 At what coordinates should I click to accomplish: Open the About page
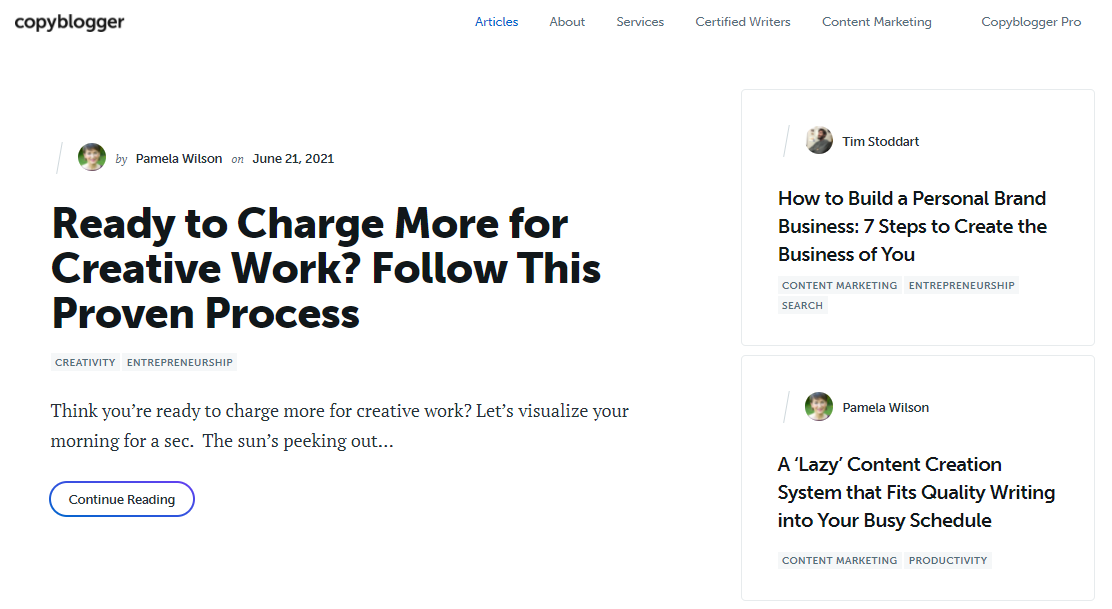click(567, 21)
